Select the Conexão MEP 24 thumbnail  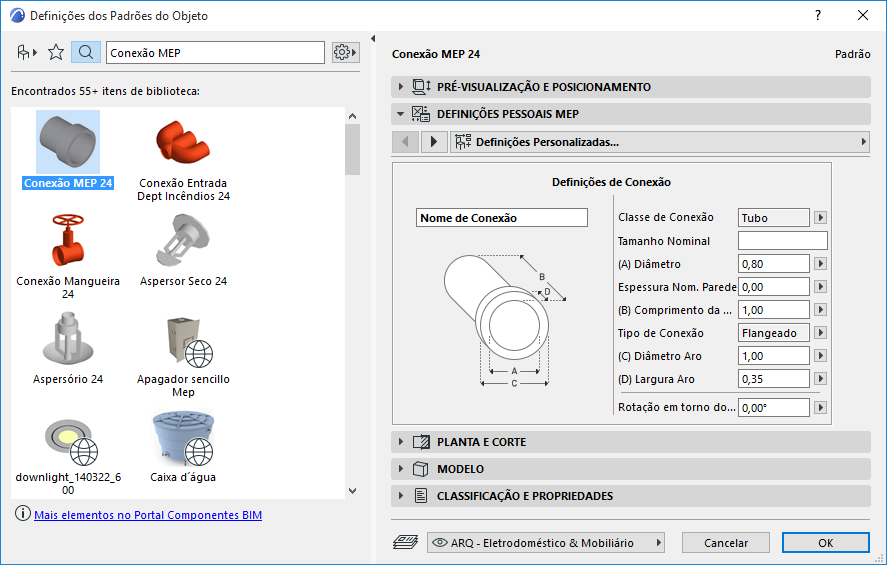(68, 142)
